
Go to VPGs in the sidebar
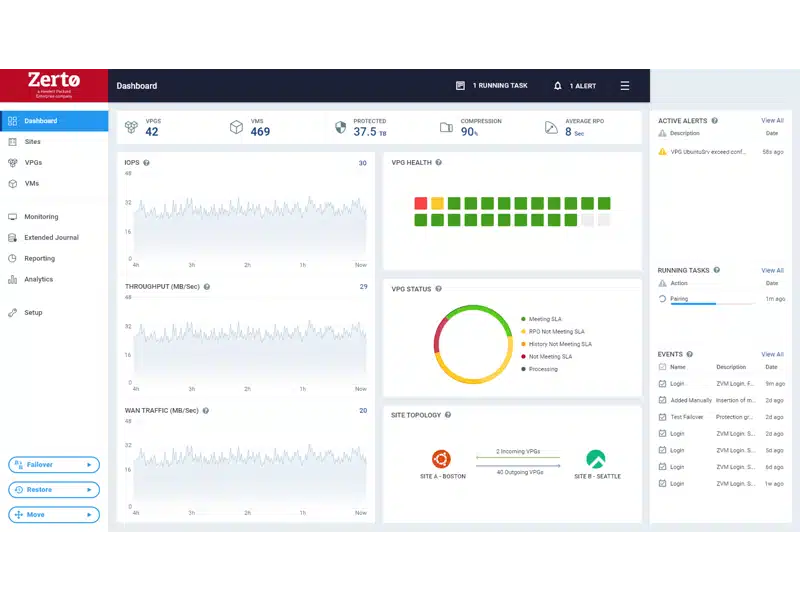pyautogui.click(x=33, y=162)
